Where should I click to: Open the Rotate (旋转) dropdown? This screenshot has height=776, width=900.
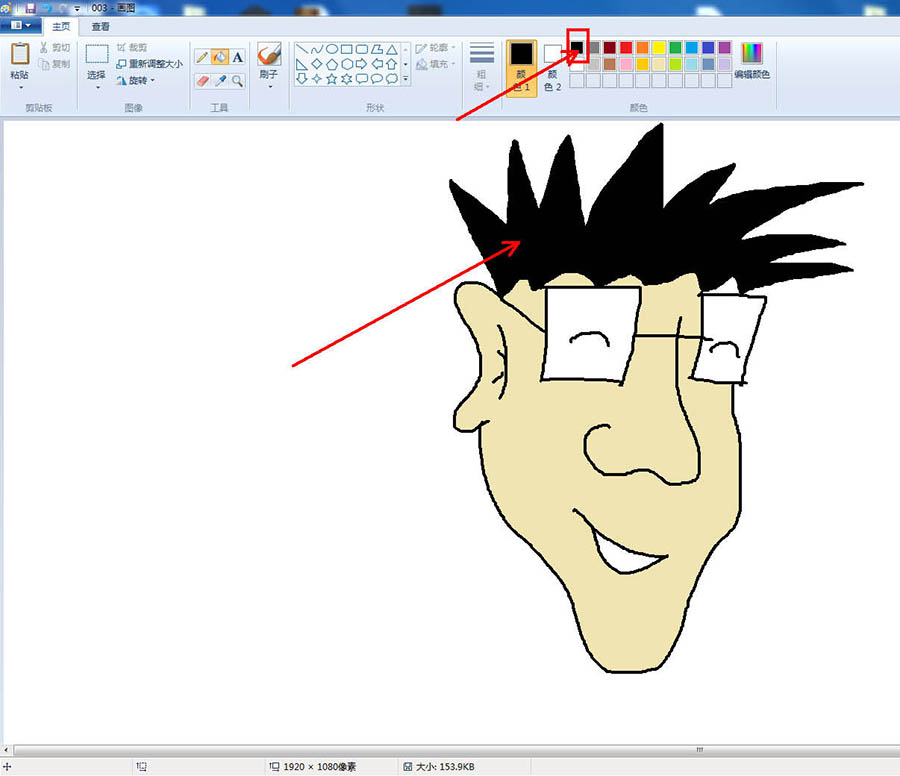click(135, 81)
